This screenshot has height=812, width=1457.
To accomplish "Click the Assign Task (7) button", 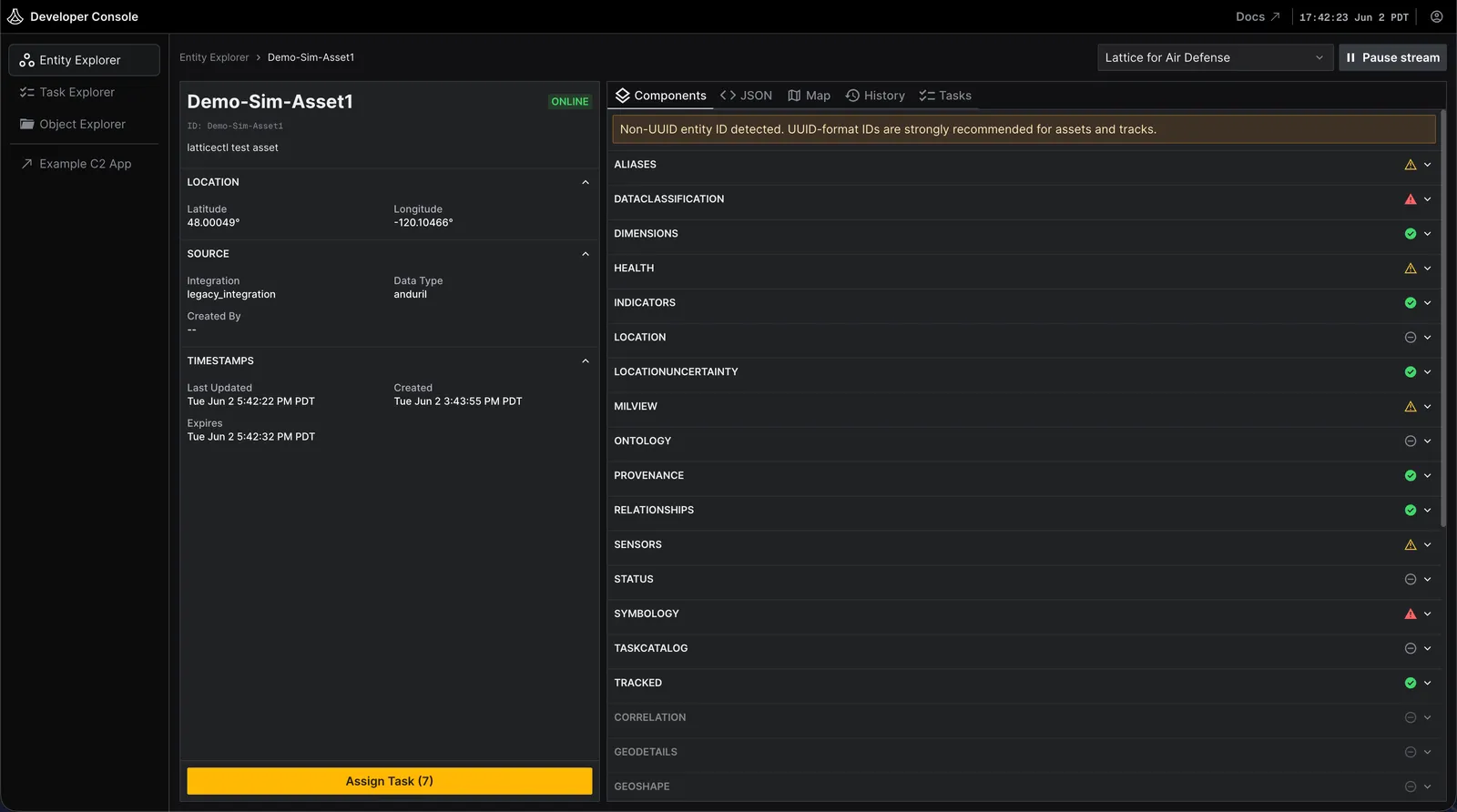I will click(x=390, y=781).
